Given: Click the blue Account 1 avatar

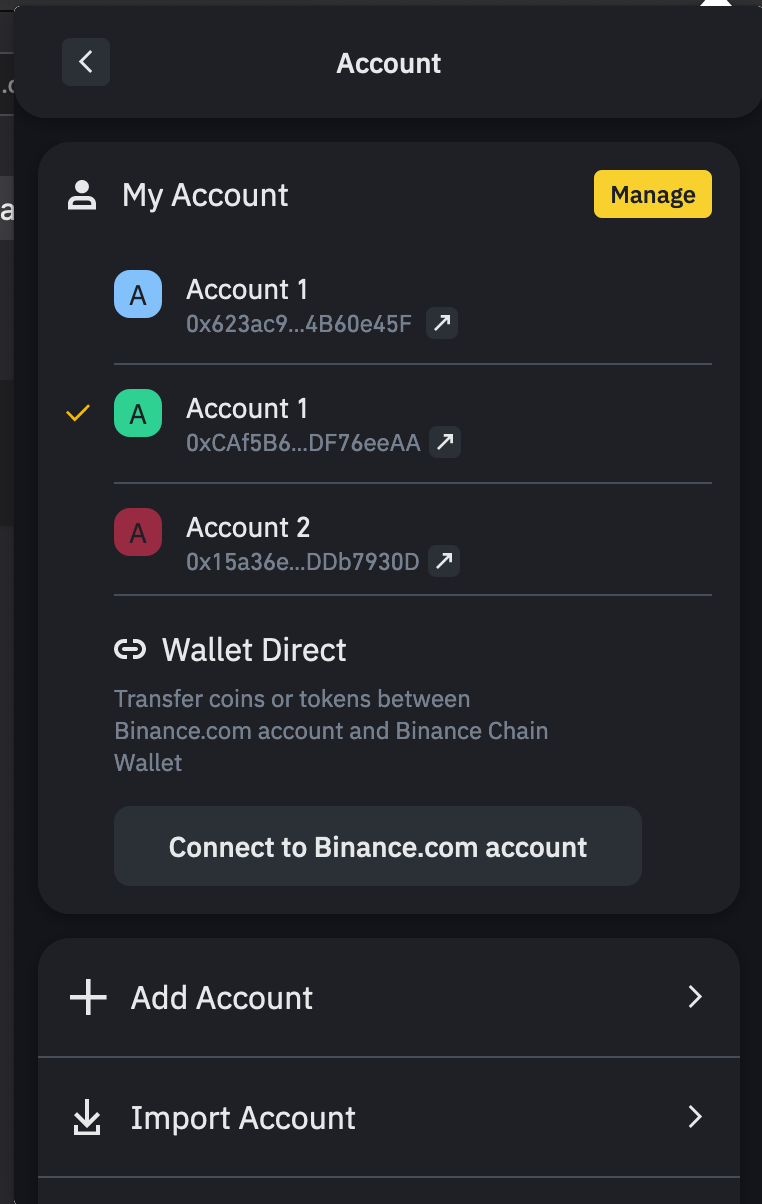Looking at the screenshot, I should pos(138,295).
